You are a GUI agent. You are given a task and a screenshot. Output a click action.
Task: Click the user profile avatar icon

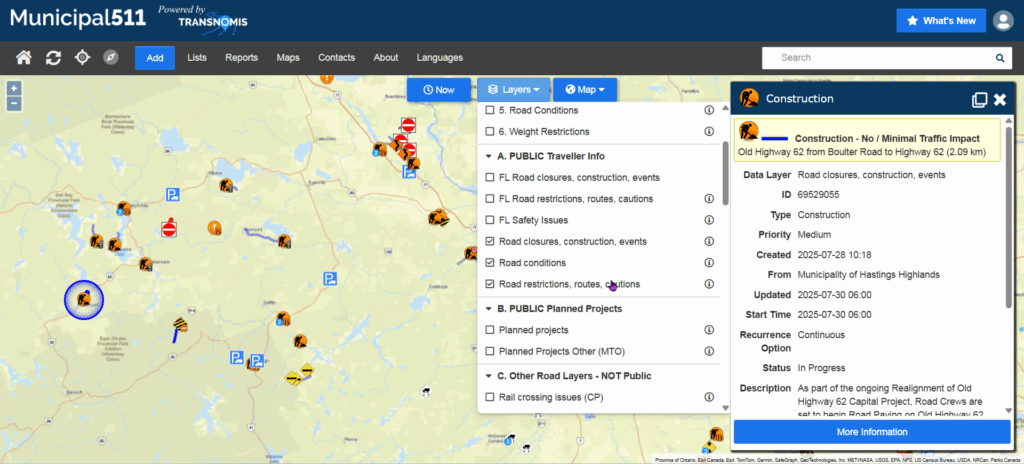point(1003,21)
